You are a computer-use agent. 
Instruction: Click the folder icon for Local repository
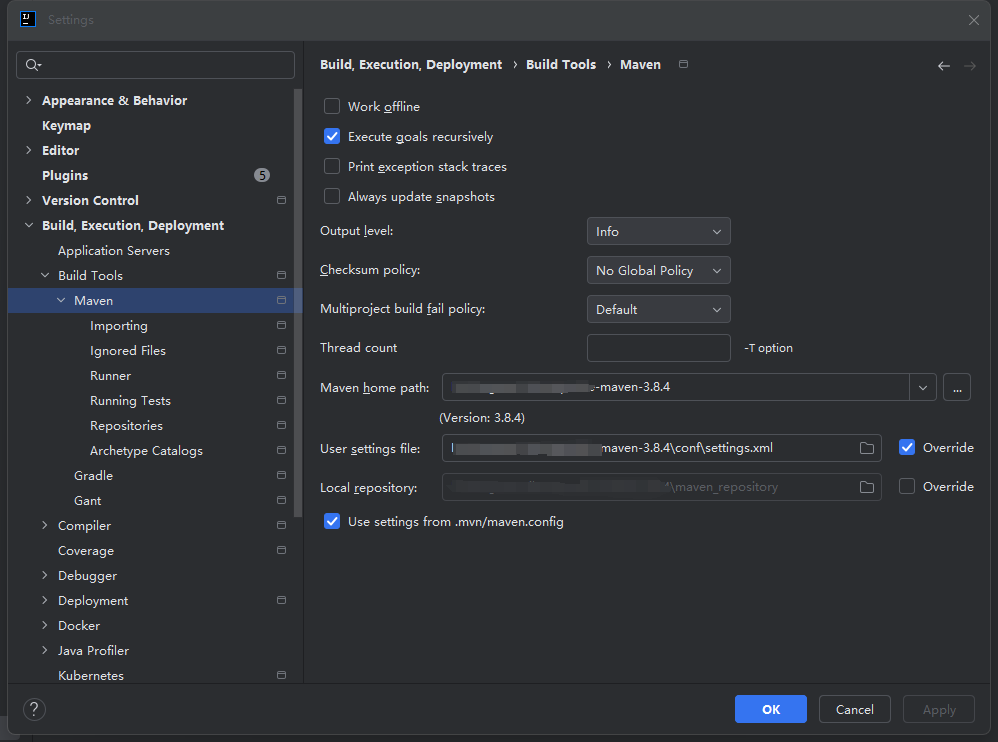[866, 487]
